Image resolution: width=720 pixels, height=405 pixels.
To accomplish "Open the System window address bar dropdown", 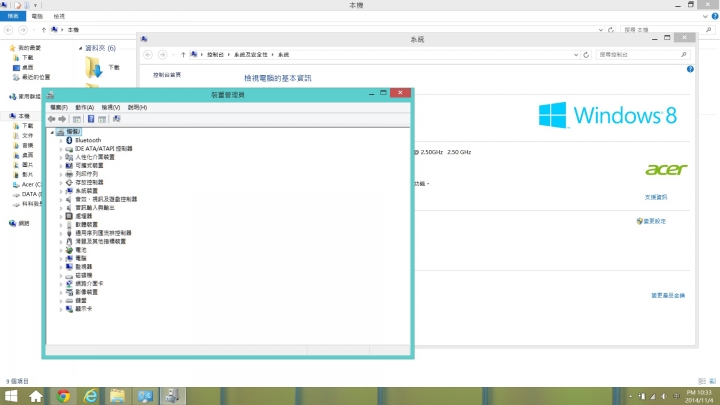I will [576, 55].
